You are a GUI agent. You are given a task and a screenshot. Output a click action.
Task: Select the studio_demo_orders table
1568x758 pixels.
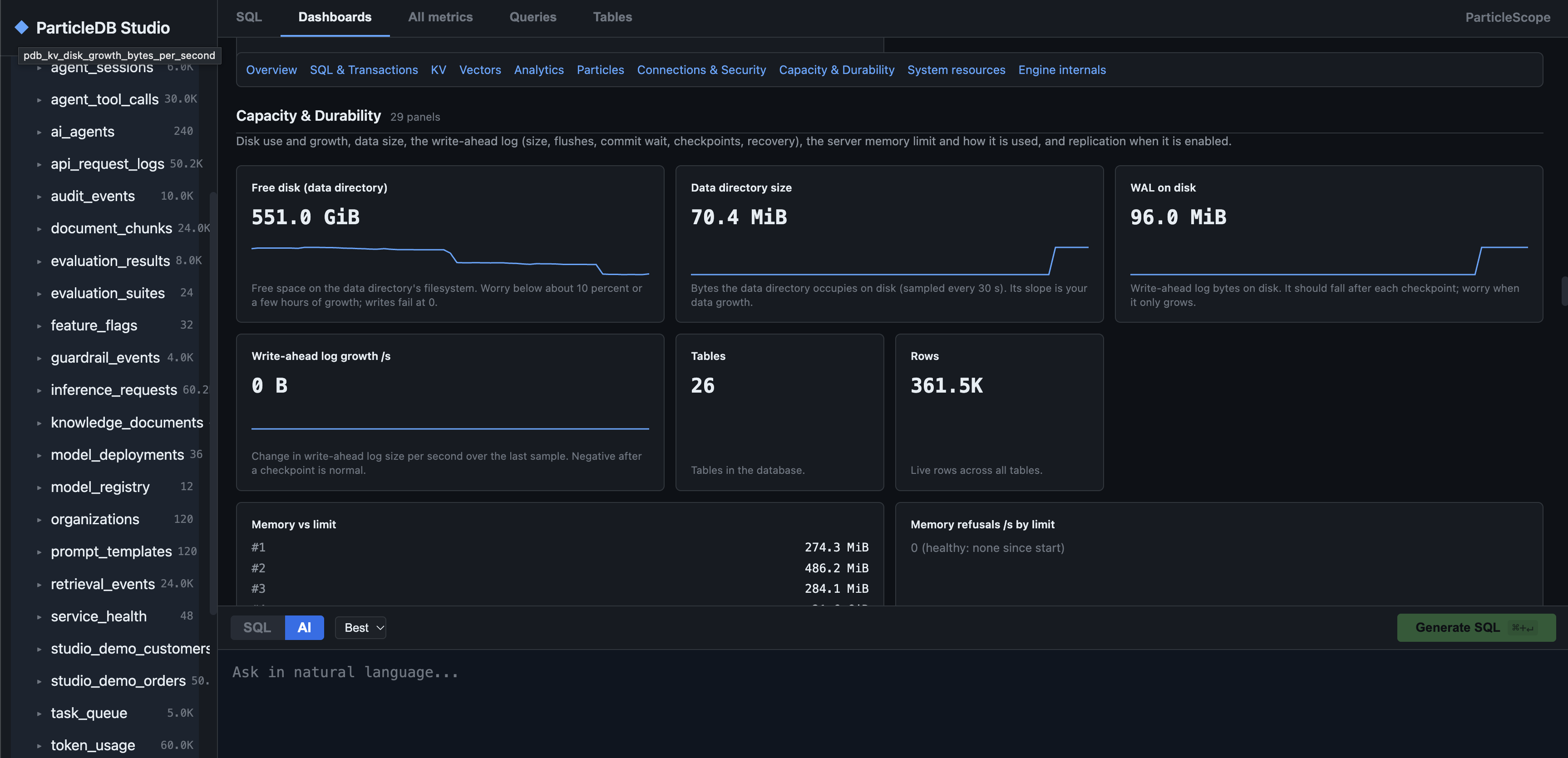point(118,681)
